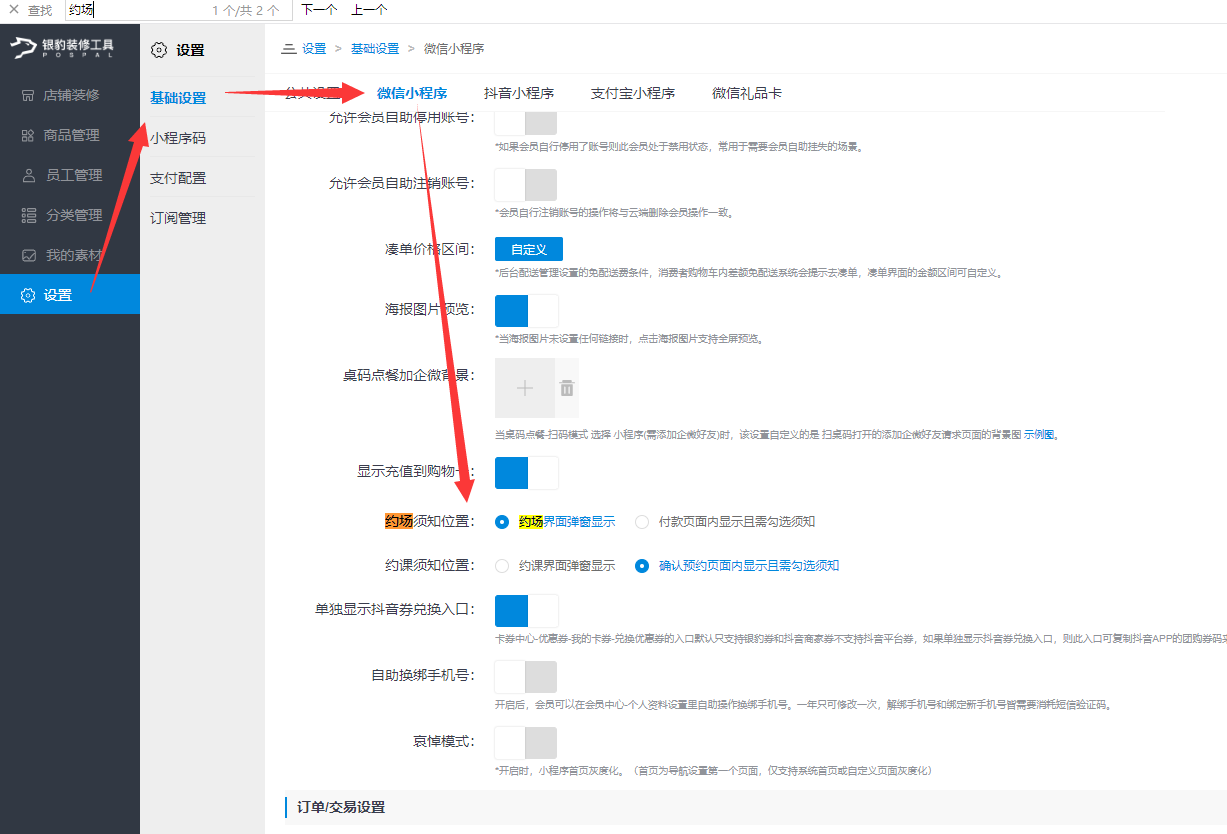
Task: Select 付款页面内显示且需勾选须知 for 约场须知
Action: click(x=642, y=521)
